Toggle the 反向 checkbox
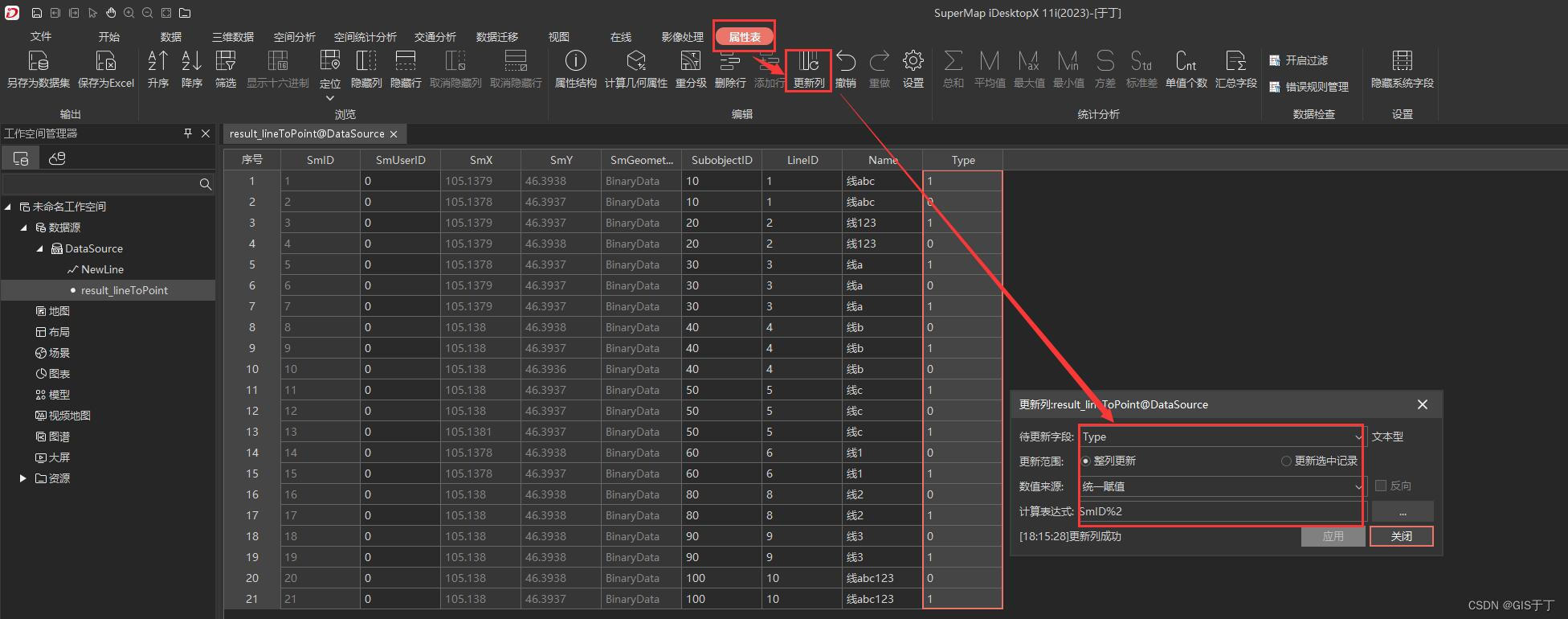1568x619 pixels. point(1381,486)
